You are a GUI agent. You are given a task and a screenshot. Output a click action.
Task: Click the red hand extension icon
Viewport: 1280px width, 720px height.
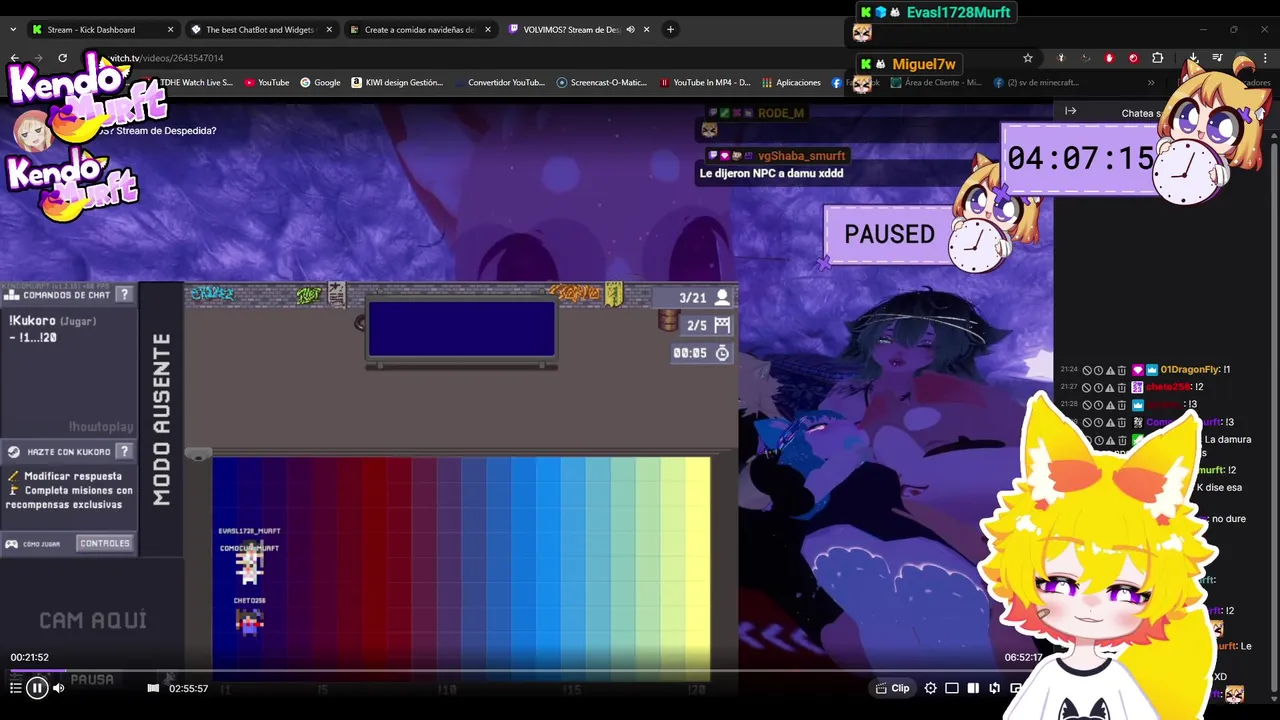click(1109, 58)
